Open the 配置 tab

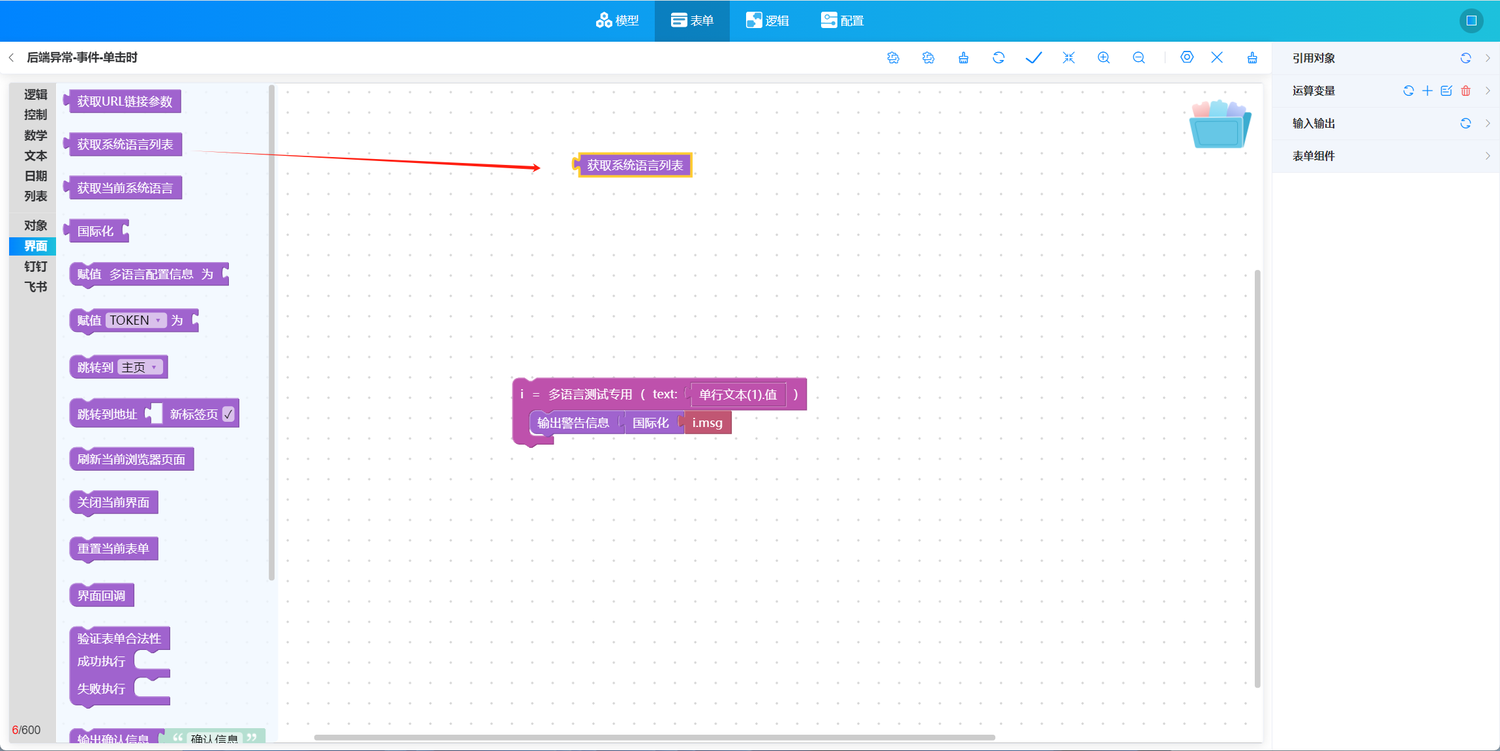(841, 20)
